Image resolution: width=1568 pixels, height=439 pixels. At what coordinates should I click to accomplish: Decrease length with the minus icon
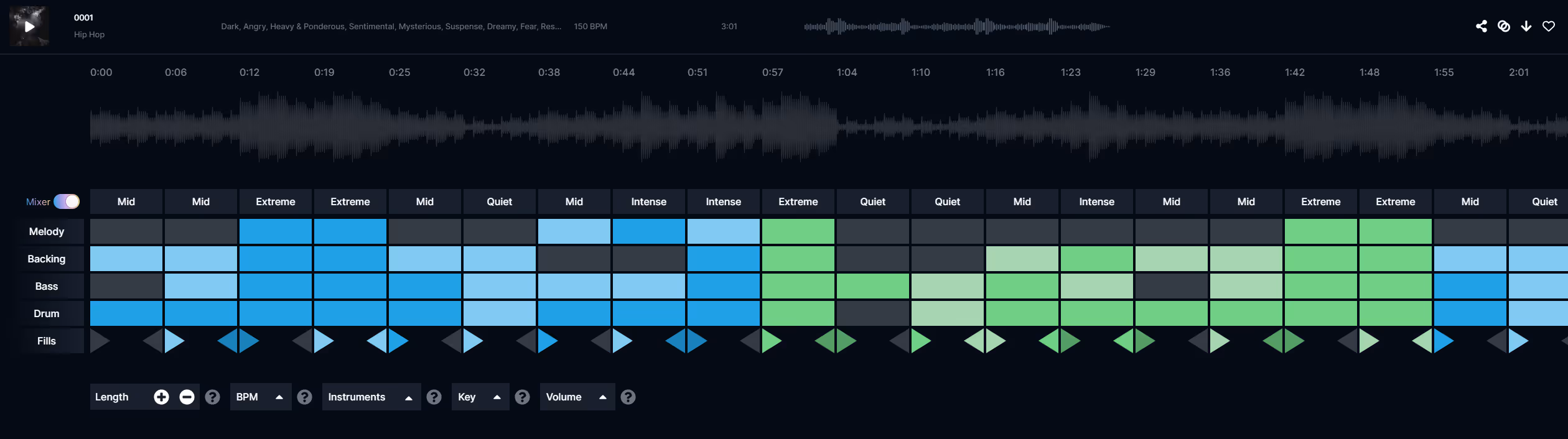[x=187, y=397]
